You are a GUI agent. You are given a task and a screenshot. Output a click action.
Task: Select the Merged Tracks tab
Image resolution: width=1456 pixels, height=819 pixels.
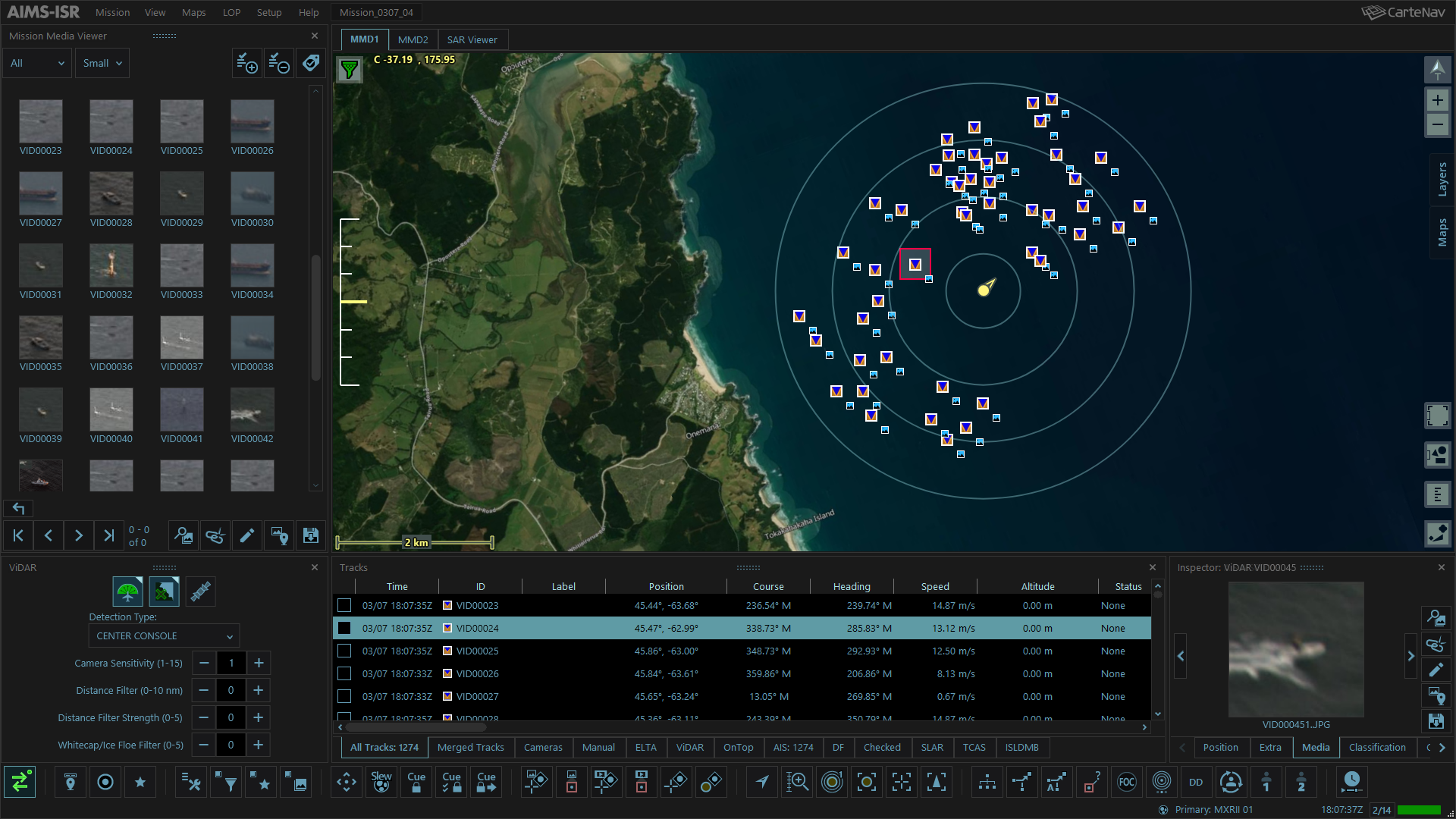click(470, 747)
